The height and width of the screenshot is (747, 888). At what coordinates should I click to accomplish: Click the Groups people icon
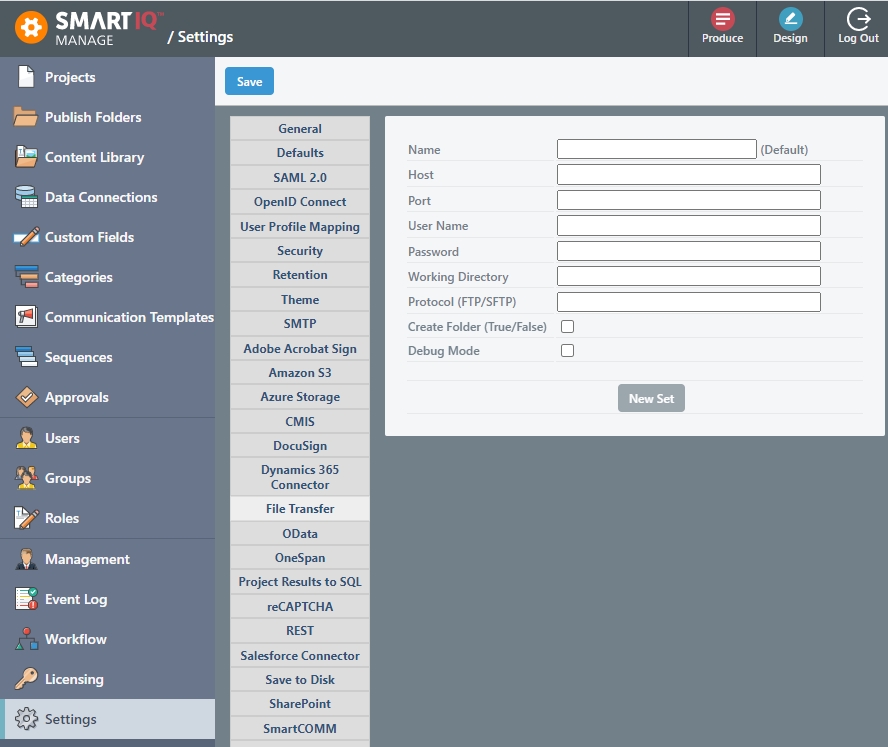26,478
